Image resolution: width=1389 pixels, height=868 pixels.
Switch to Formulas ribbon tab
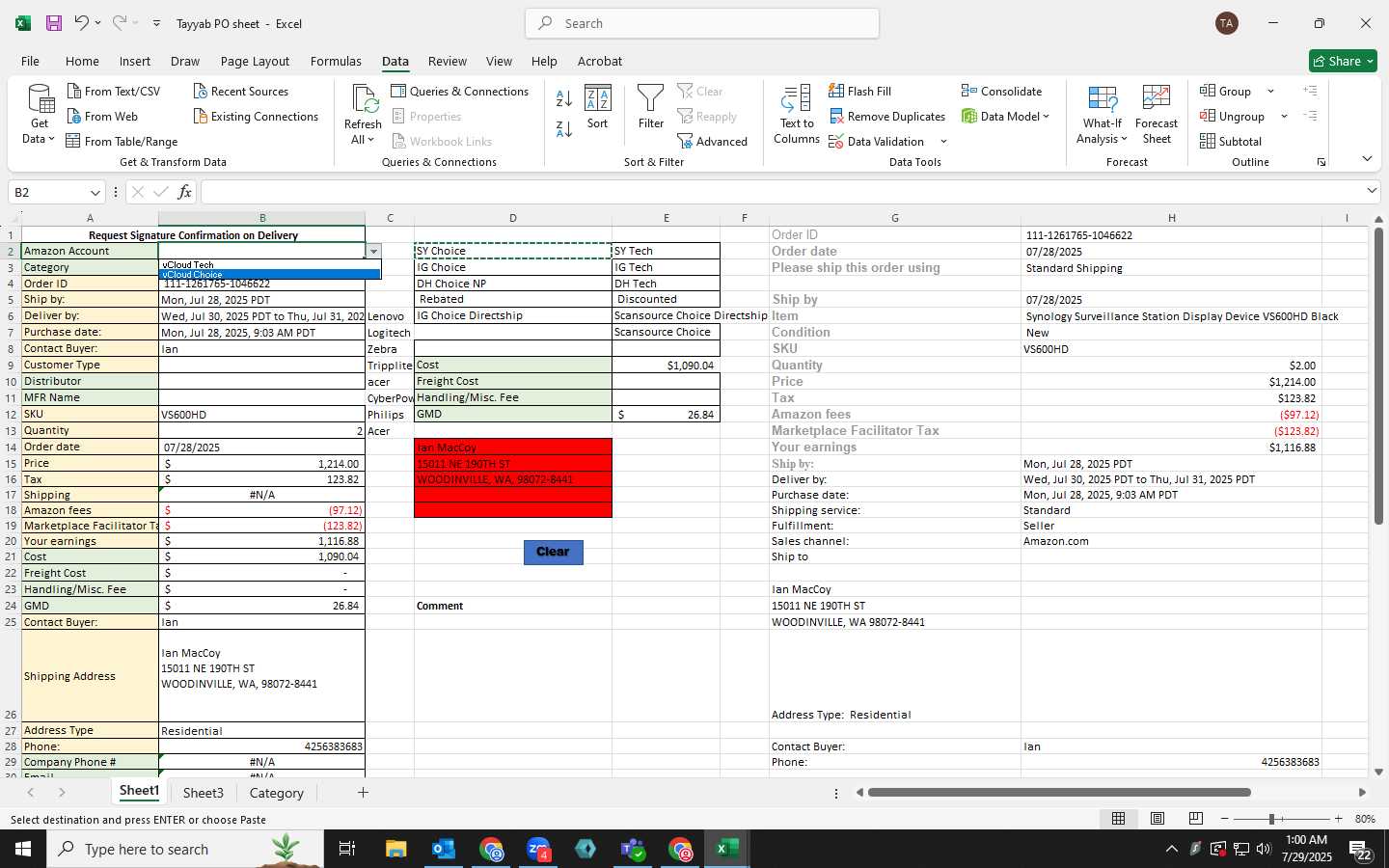(336, 61)
